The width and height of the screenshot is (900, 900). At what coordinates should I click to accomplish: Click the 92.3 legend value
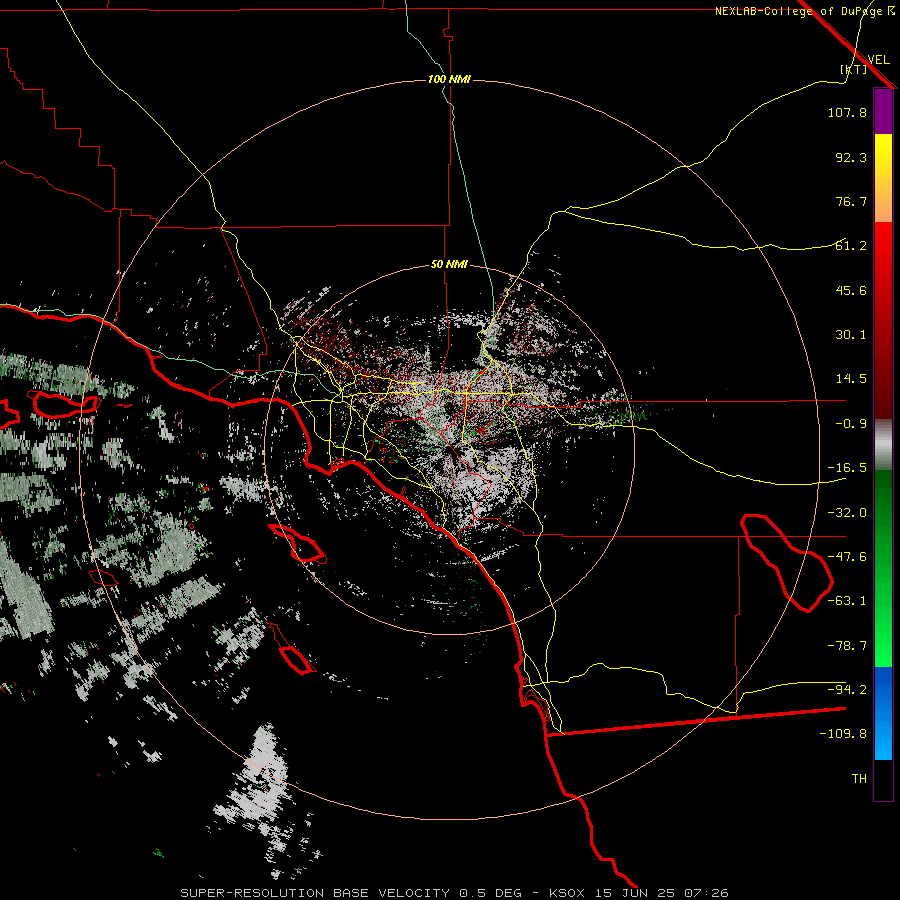pos(851,157)
